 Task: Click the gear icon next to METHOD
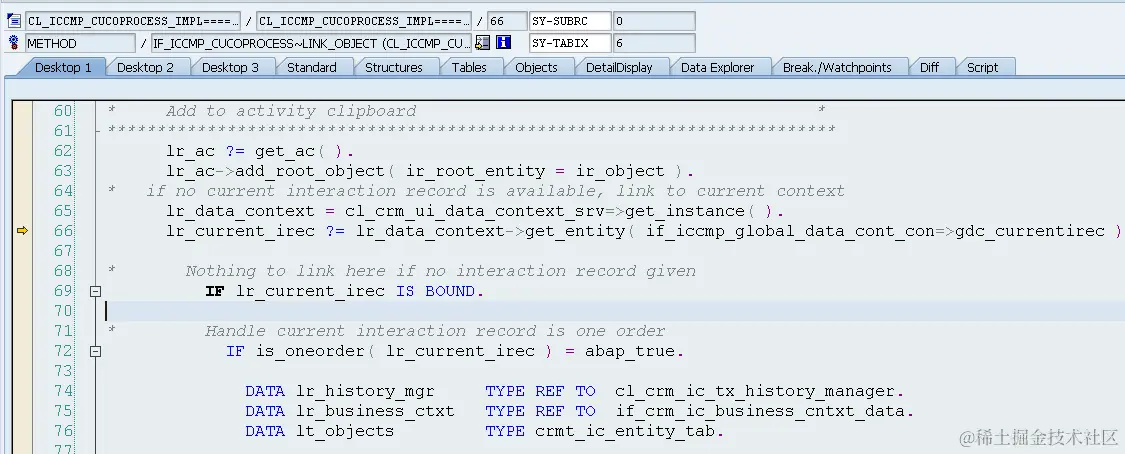point(14,43)
